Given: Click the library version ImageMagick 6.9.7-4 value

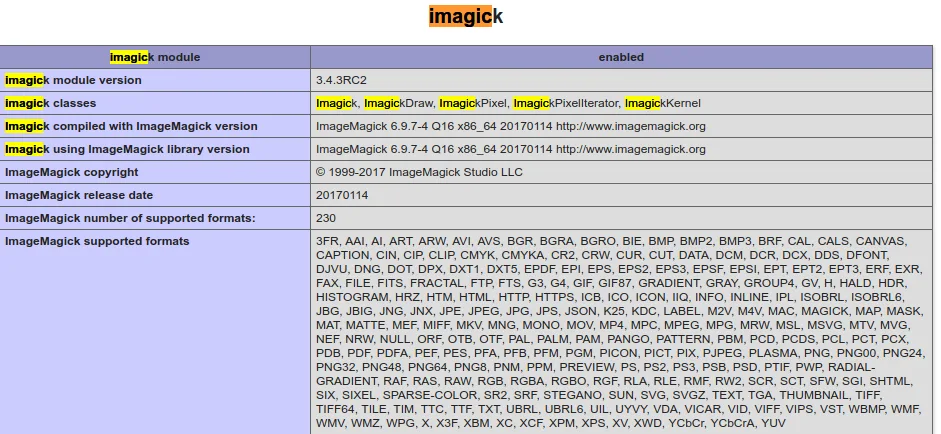Looking at the screenshot, I should [511, 149].
